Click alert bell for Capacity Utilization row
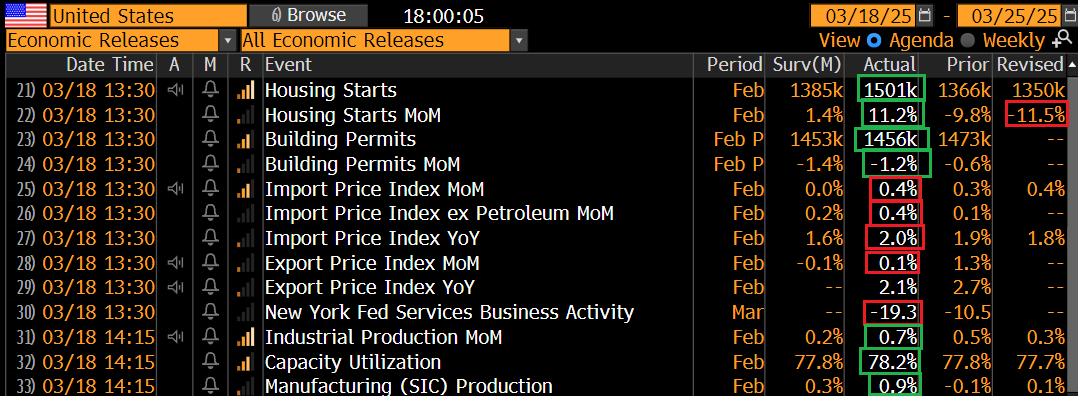This screenshot has height=396, width=1078. click(211, 362)
